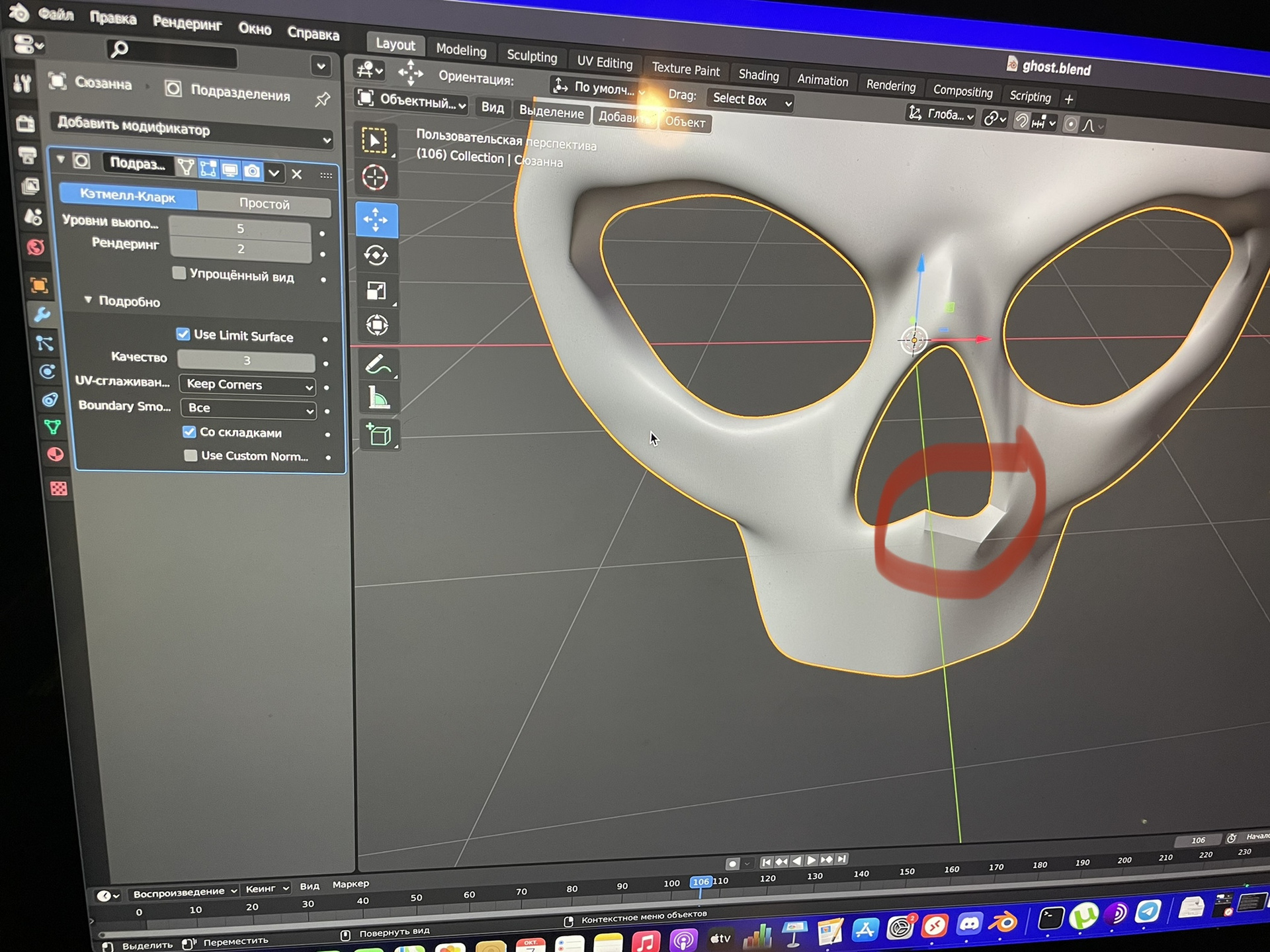The height and width of the screenshot is (952, 1270).
Task: Open World properties red globe tab
Action: coord(36,247)
